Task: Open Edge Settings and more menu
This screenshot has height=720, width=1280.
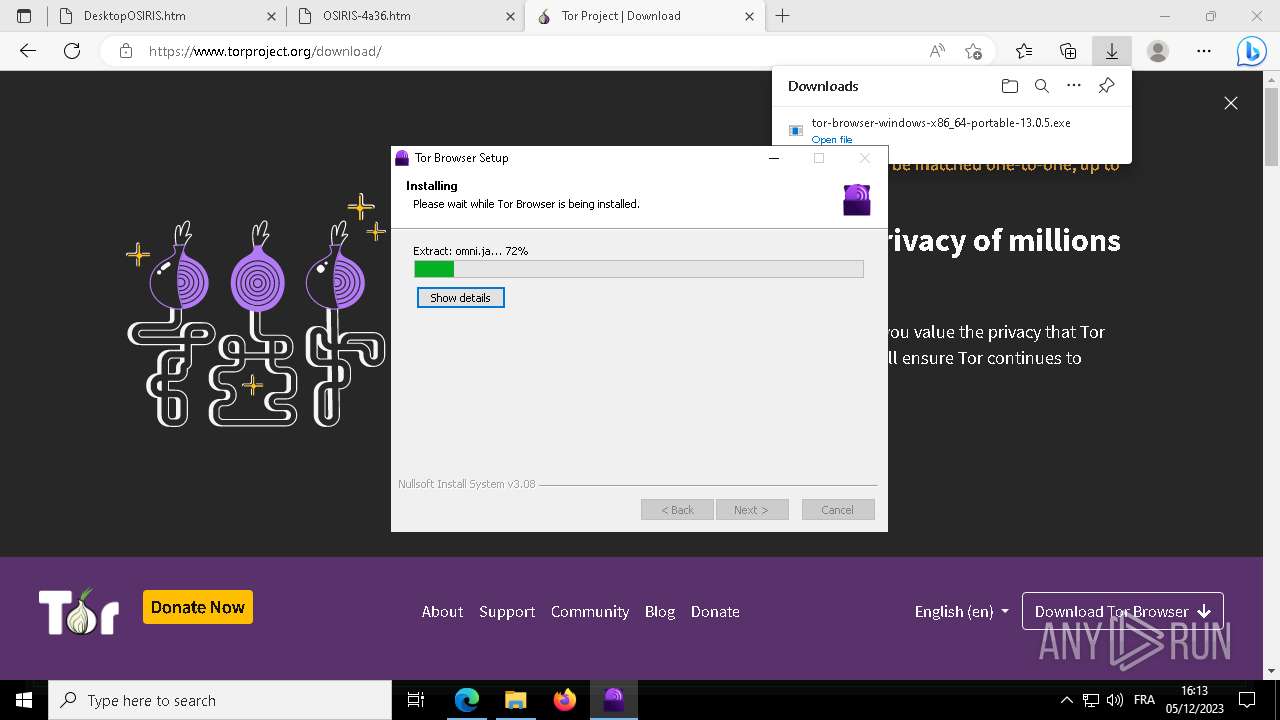Action: pos(1204,51)
